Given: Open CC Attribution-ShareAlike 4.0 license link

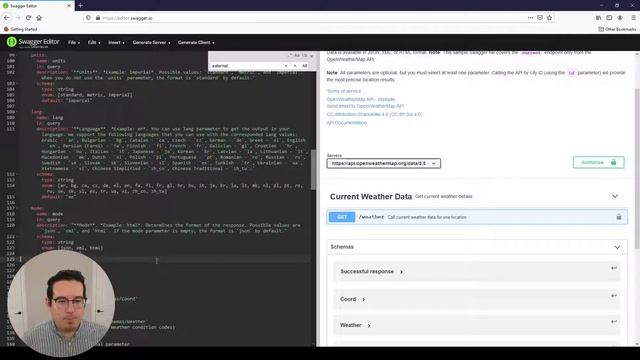Looking at the screenshot, I should pos(374,114).
